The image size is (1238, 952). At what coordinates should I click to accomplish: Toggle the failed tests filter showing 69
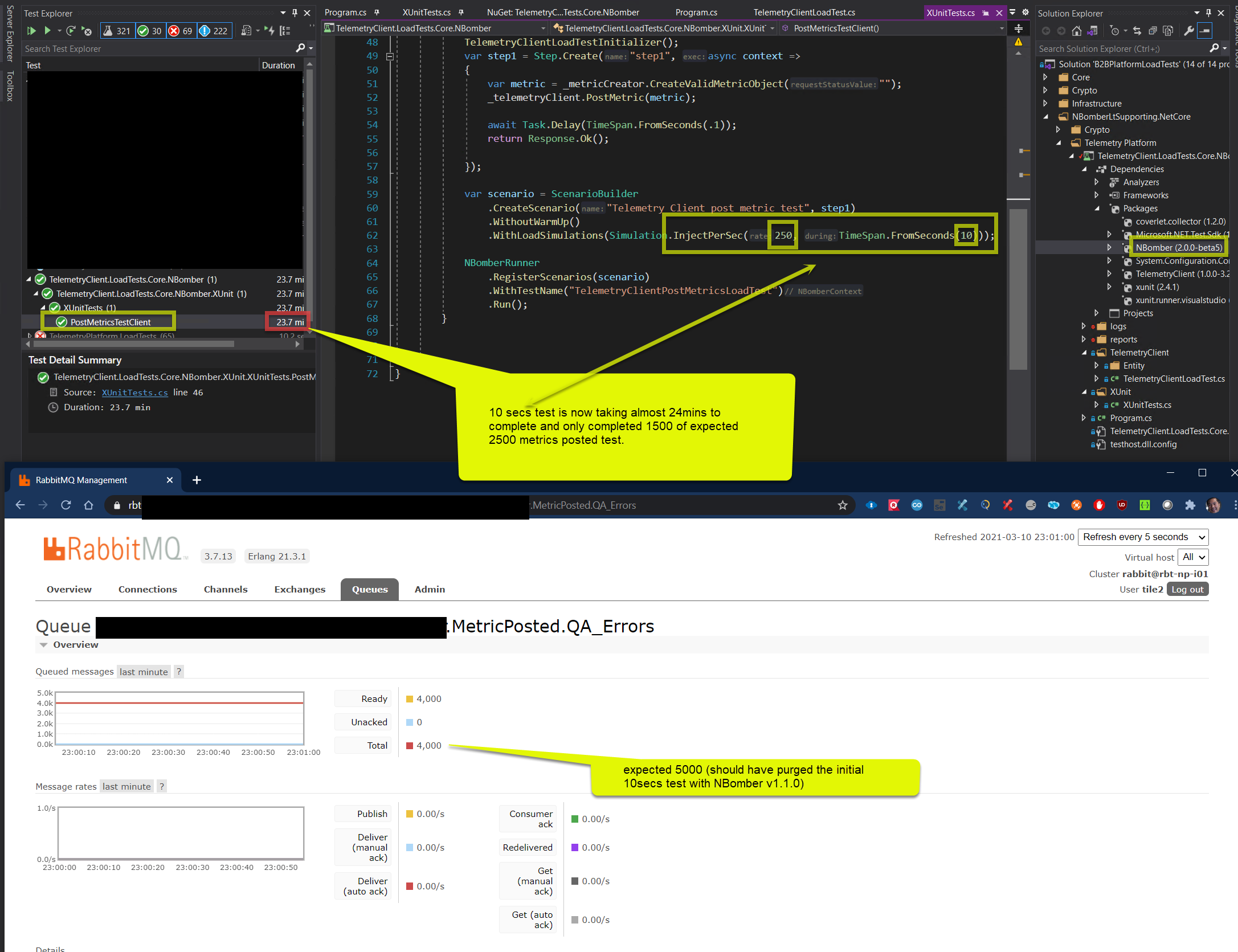point(181,31)
